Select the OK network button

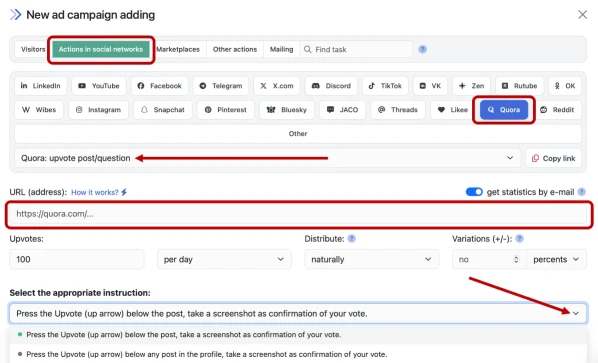[x=565, y=86]
